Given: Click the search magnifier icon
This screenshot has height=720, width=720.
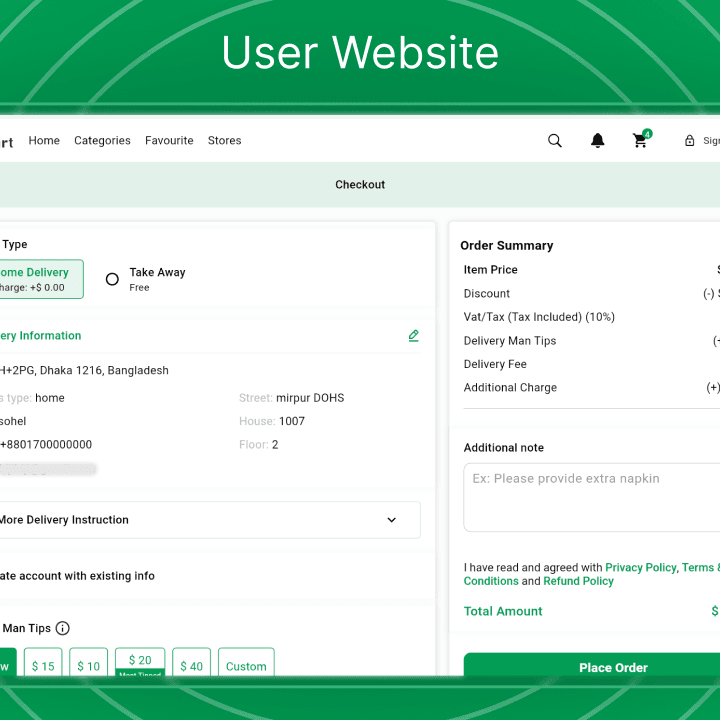Looking at the screenshot, I should 555,141.
